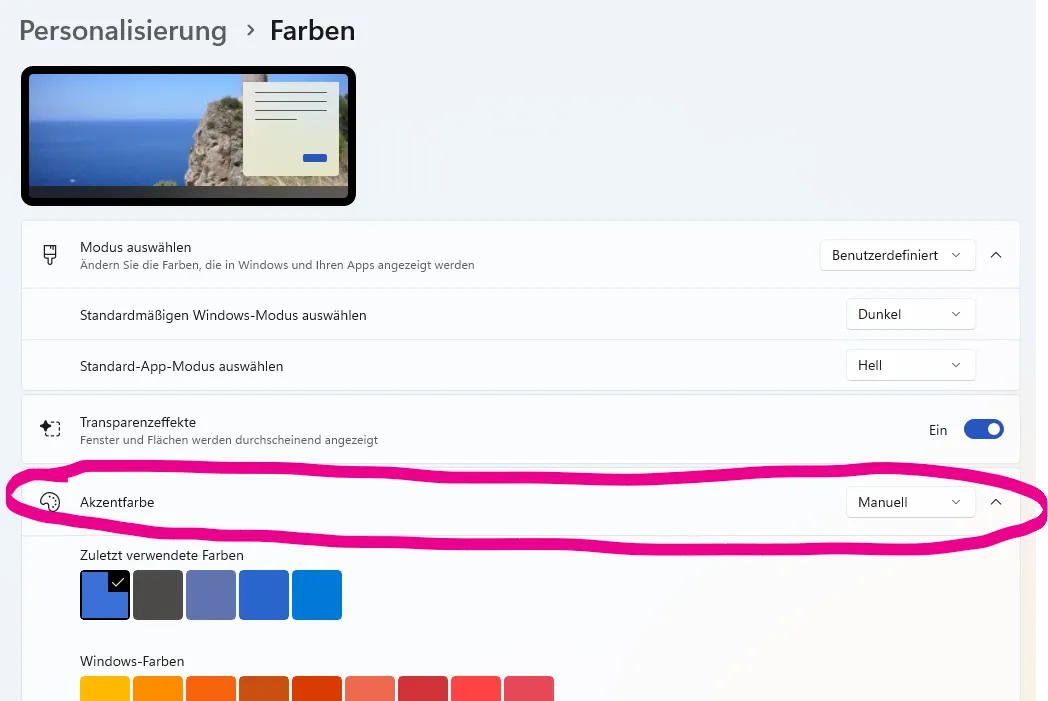The height and width of the screenshot is (701, 1048).
Task: Click Standardmäßigen Windows-Modus auswählen label
Action: click(x=223, y=315)
